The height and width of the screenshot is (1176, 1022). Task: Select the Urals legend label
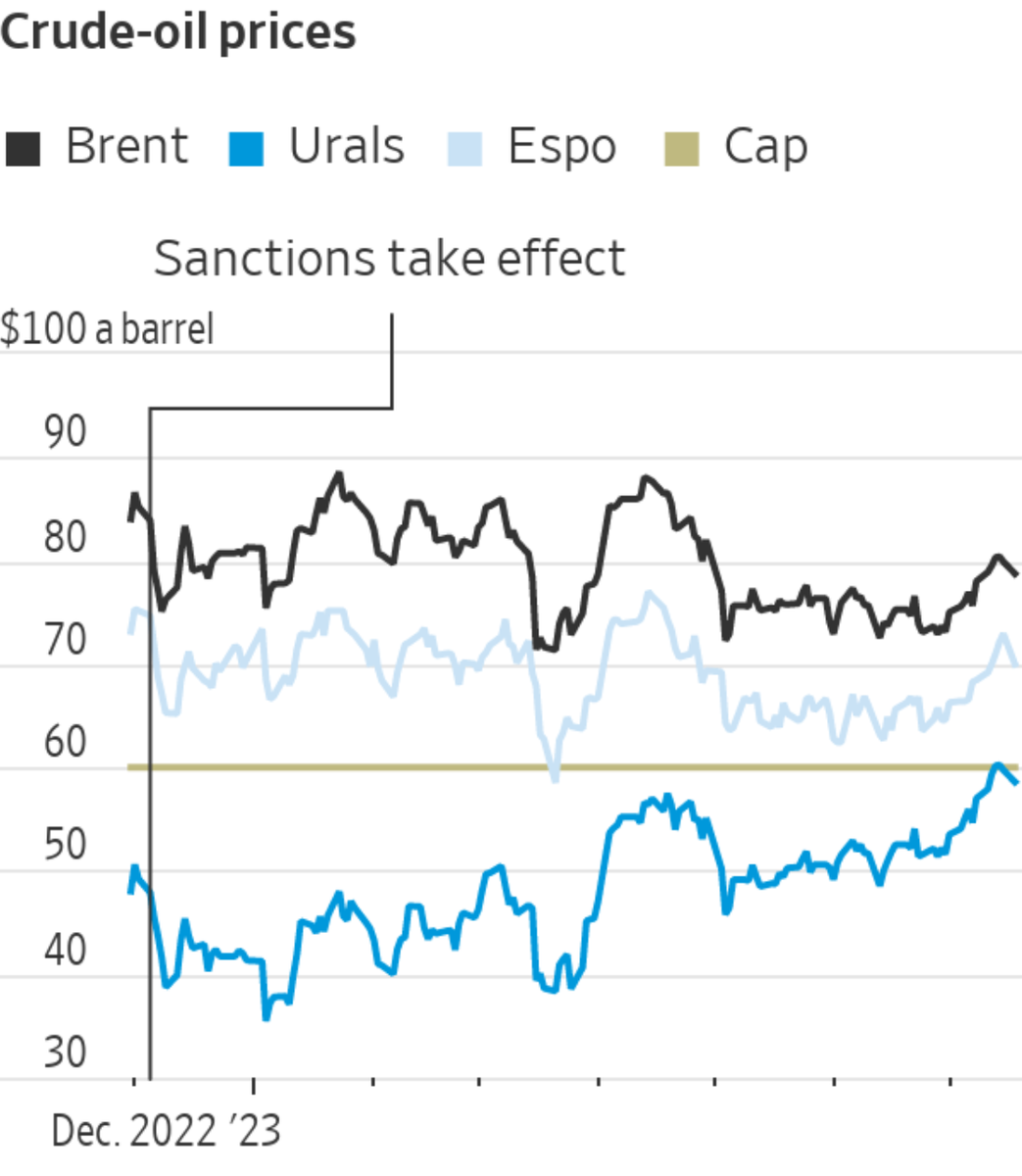(347, 147)
